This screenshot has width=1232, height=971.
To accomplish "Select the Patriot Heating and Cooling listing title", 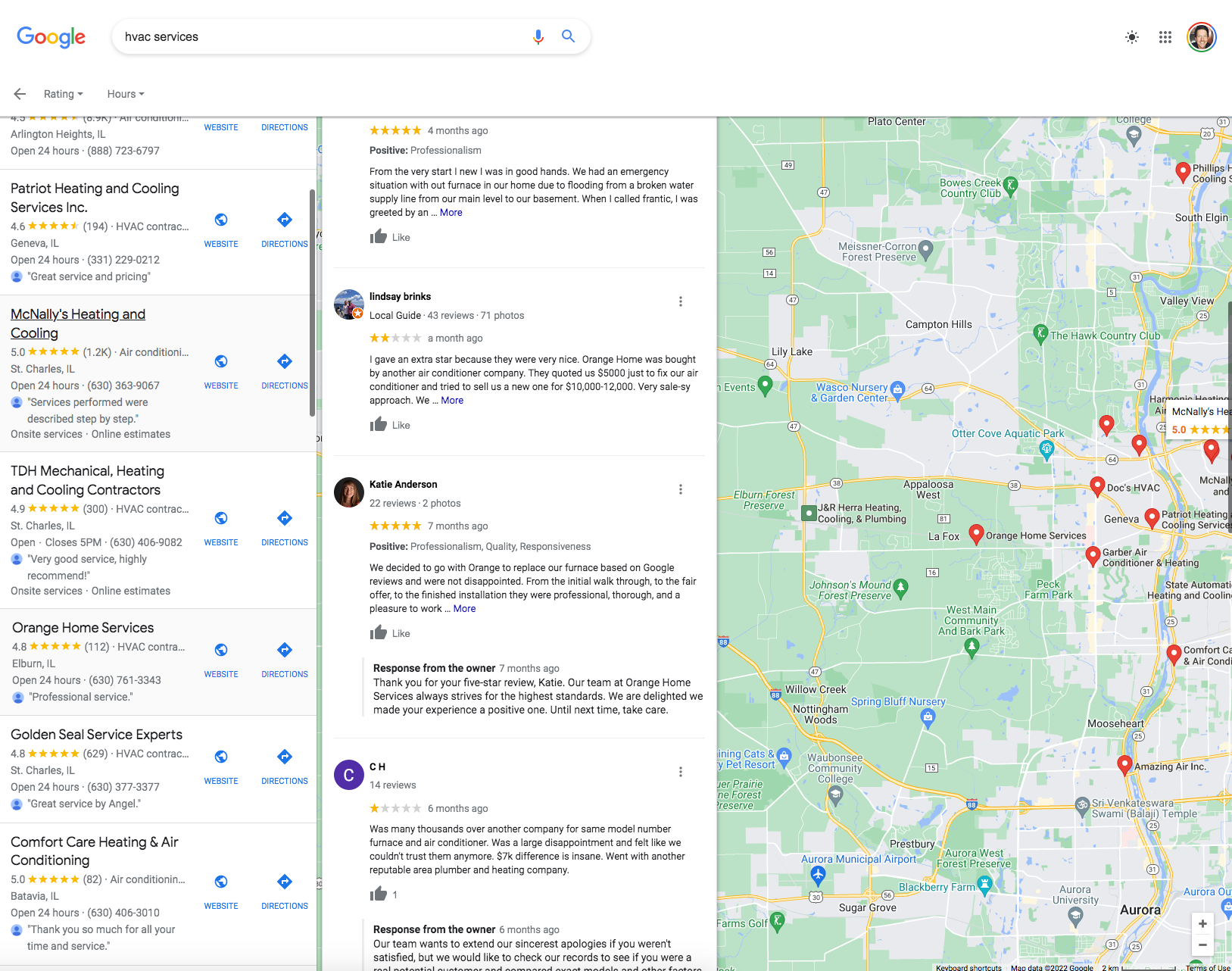I will (95, 198).
